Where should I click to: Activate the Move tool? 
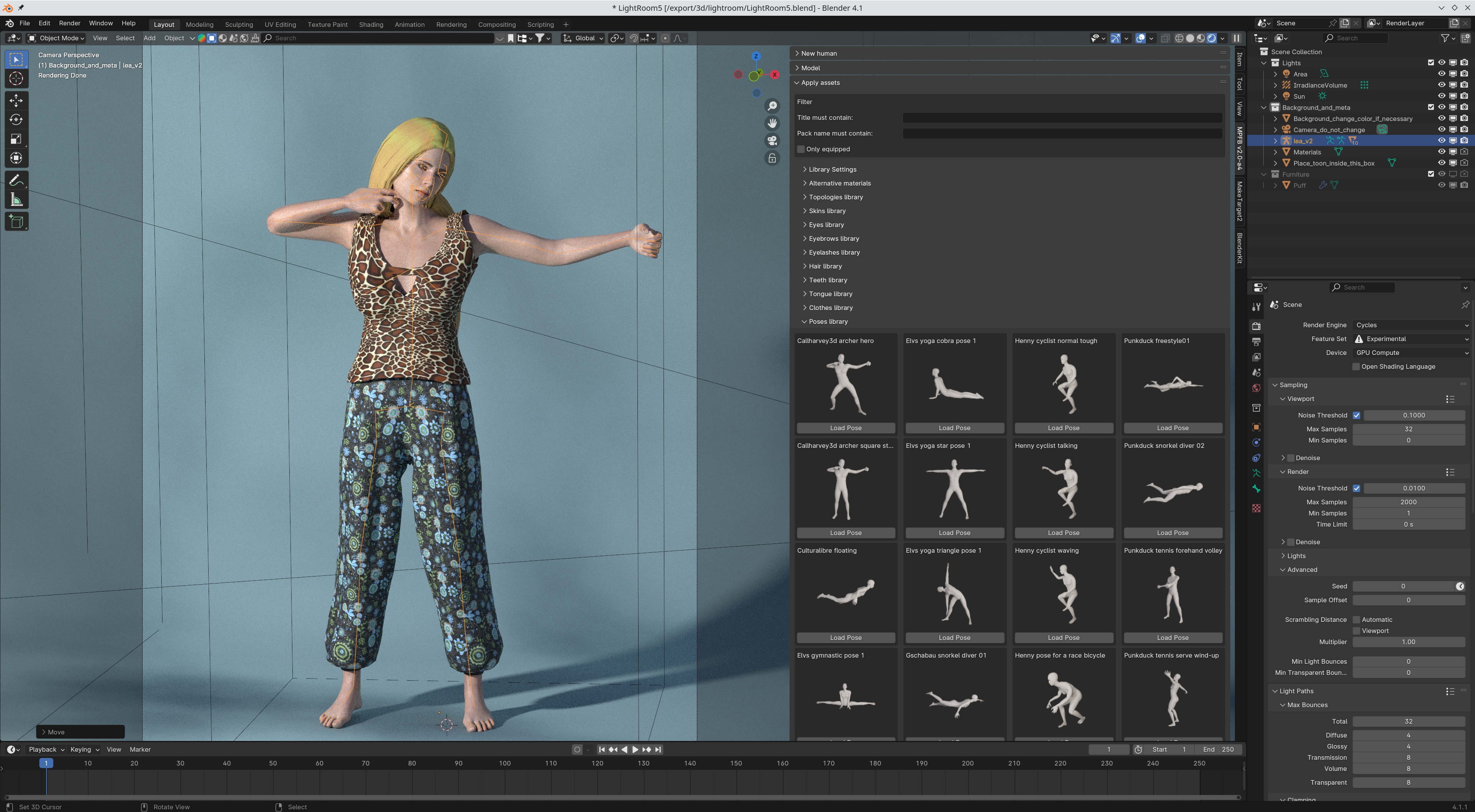16,101
